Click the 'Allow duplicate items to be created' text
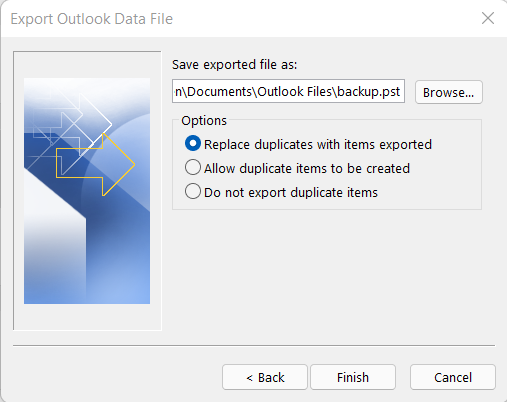This screenshot has width=507, height=402. (307, 169)
